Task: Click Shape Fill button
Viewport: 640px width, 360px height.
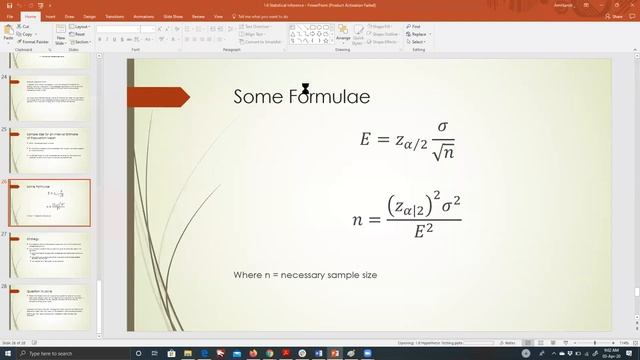Action: pyautogui.click(x=379, y=27)
